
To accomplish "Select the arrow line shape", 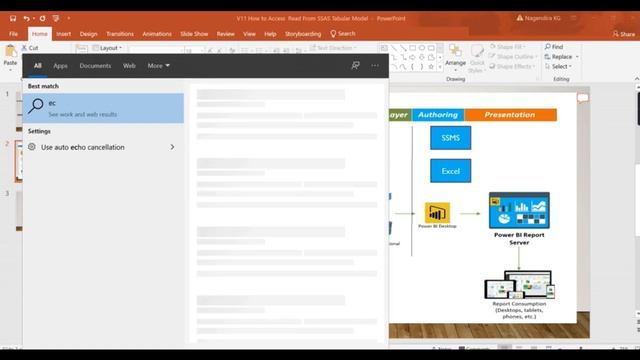I will click(403, 48).
